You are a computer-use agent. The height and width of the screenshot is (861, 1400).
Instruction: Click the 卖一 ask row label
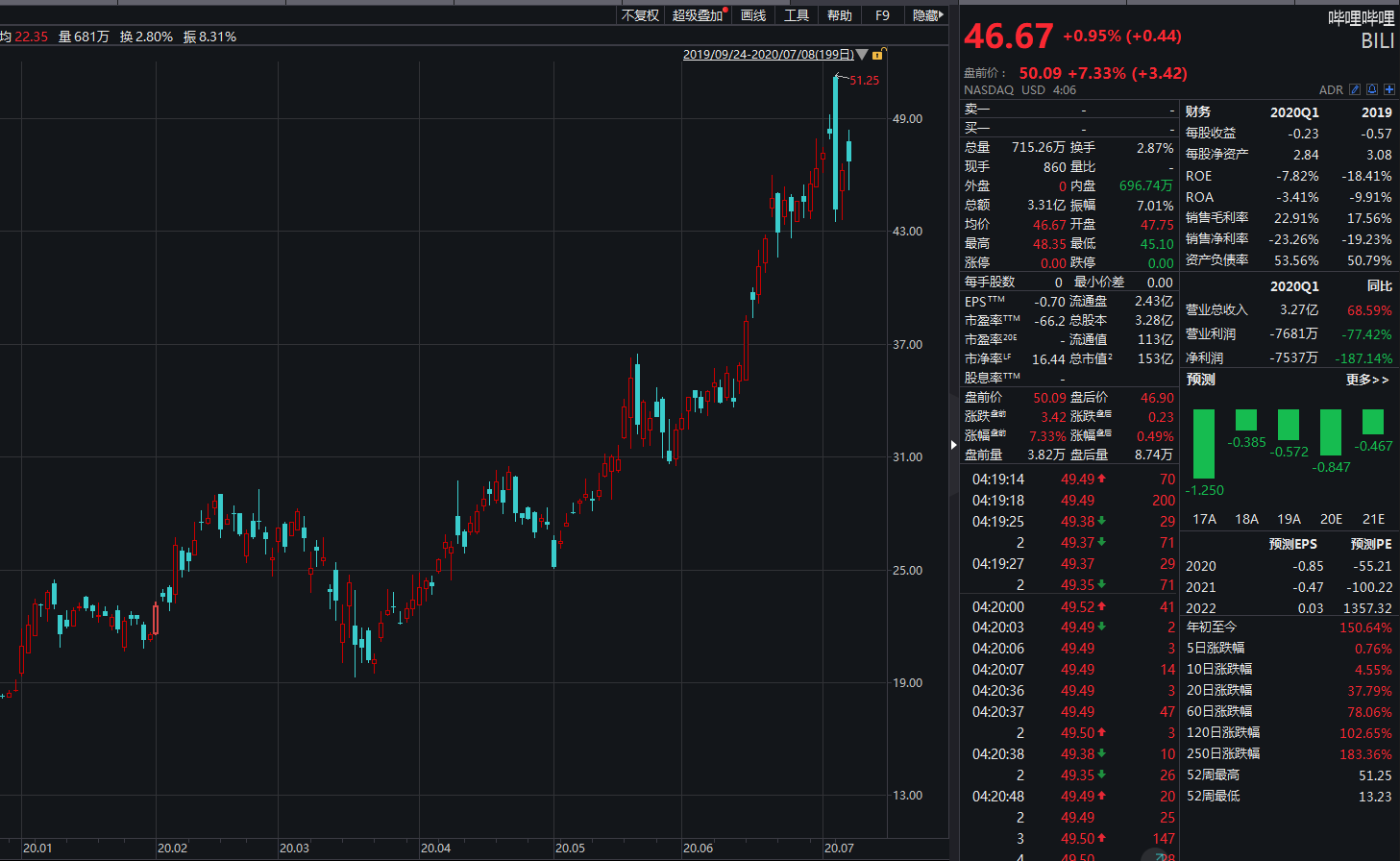tap(977, 110)
